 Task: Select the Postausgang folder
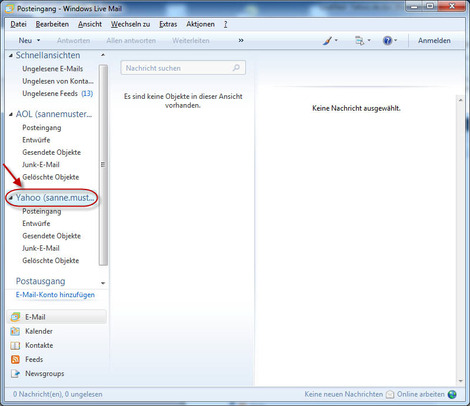(40, 281)
